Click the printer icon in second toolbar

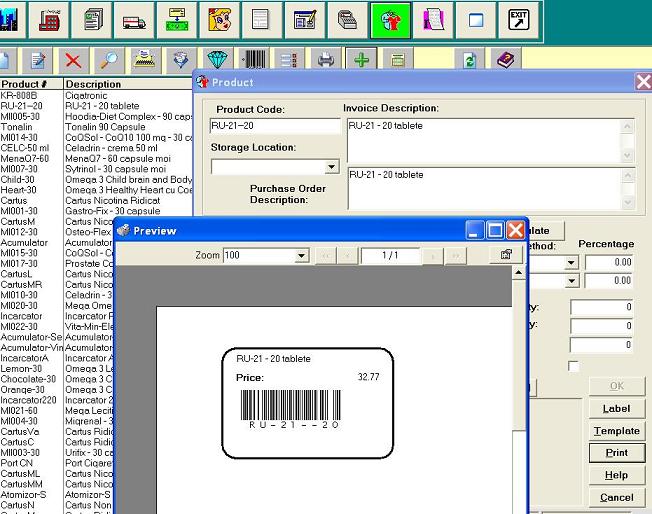(x=326, y=61)
